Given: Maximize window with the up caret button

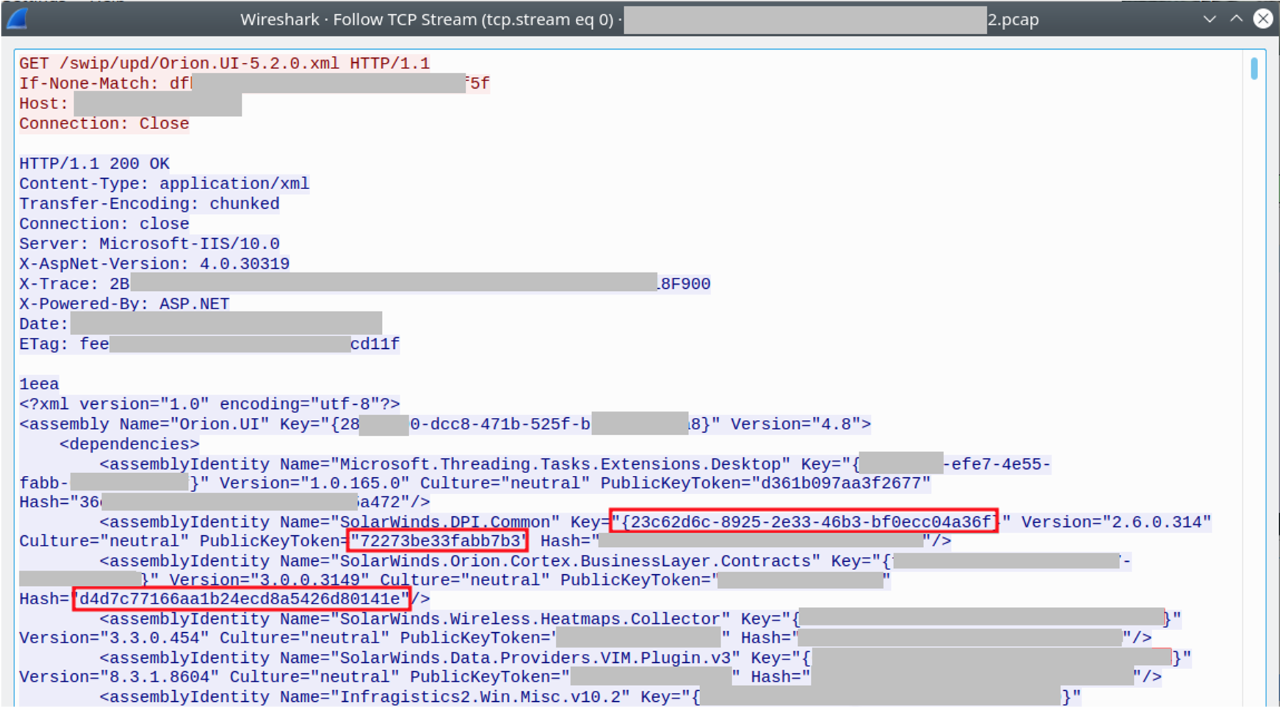Looking at the screenshot, I should click(x=1237, y=19).
